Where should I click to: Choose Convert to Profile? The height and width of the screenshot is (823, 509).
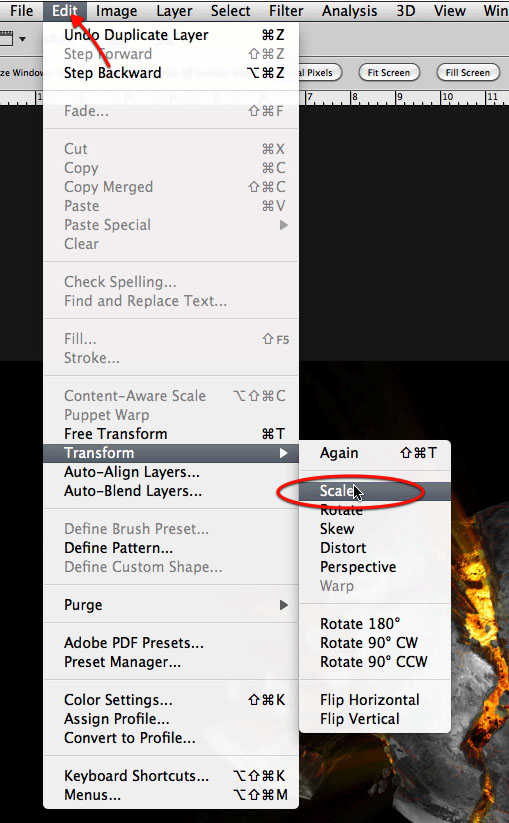coord(171,737)
